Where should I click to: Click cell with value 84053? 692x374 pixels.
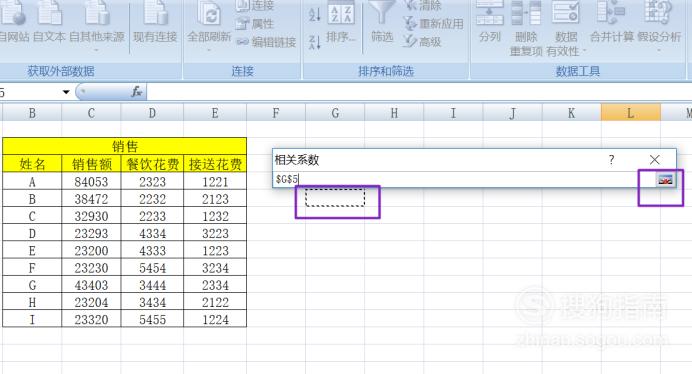click(91, 181)
